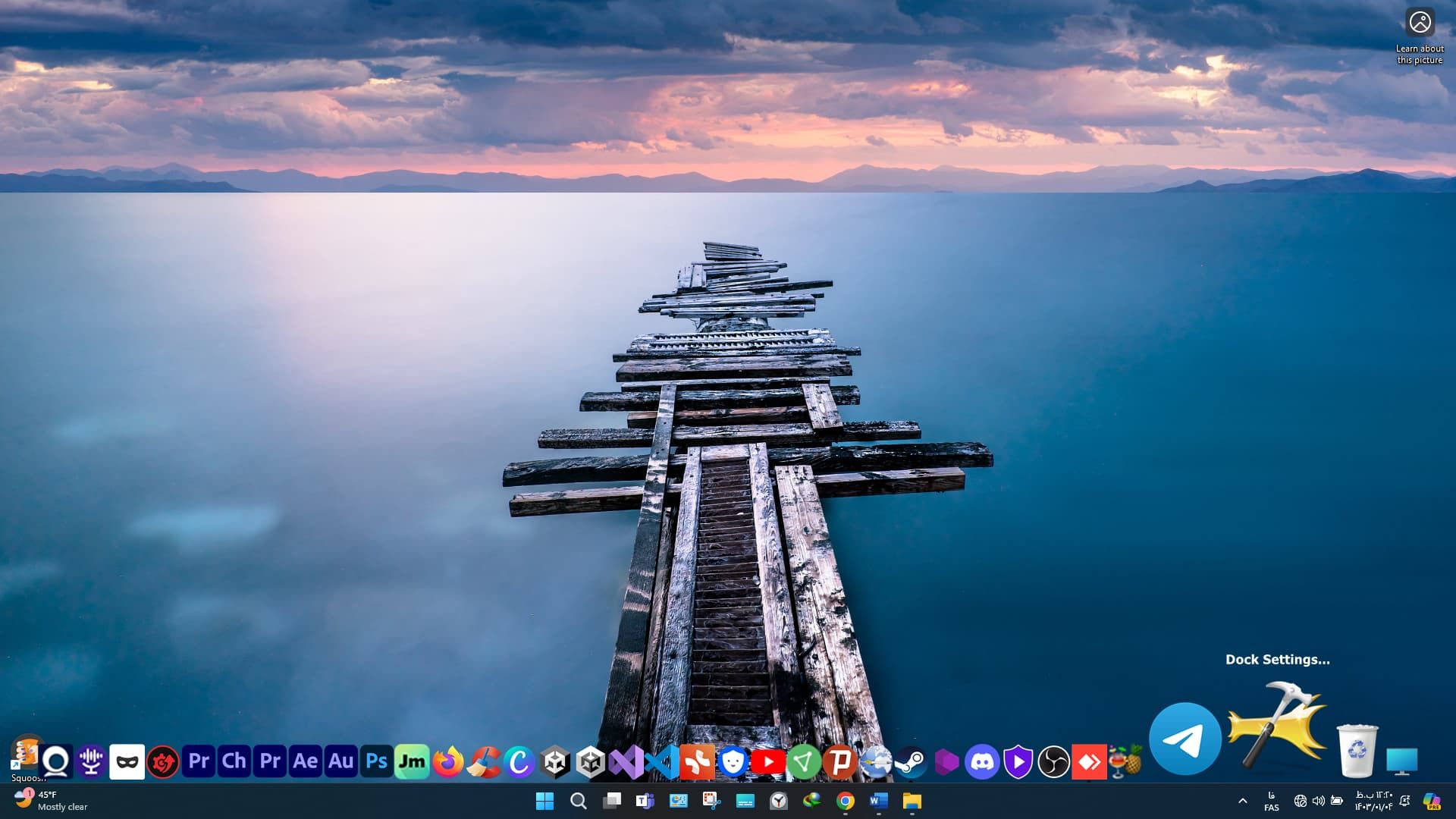Switch to Microsoft Word on taskbar
Screen dimensions: 1456x819
tap(878, 801)
